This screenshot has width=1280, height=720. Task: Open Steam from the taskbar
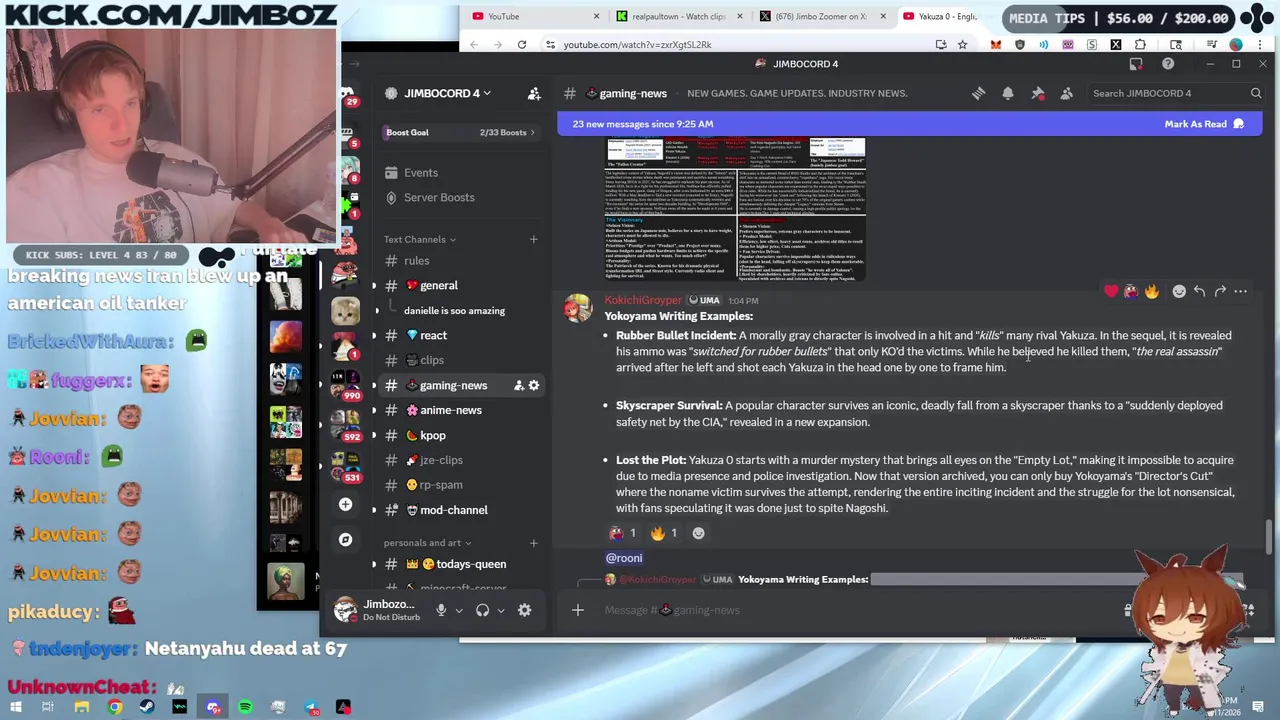(147, 707)
